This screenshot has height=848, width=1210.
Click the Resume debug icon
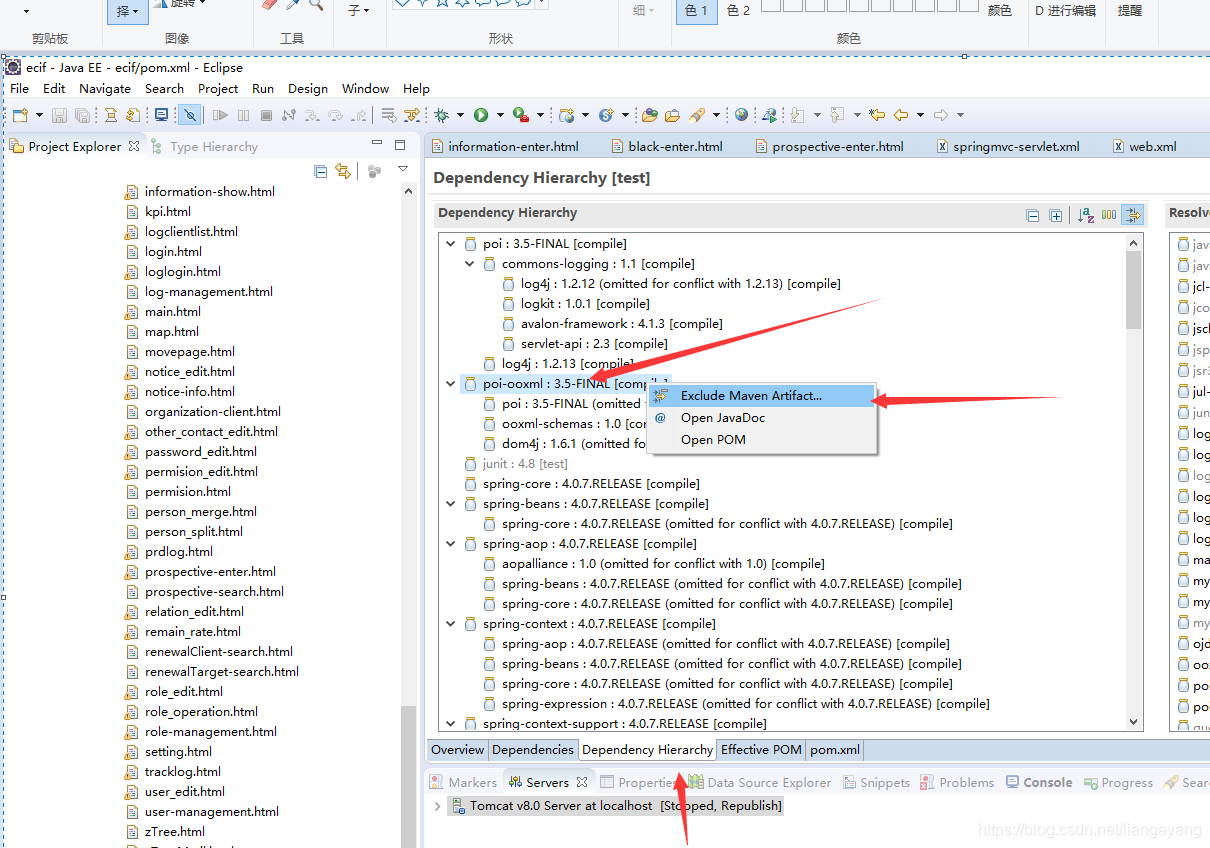220,115
